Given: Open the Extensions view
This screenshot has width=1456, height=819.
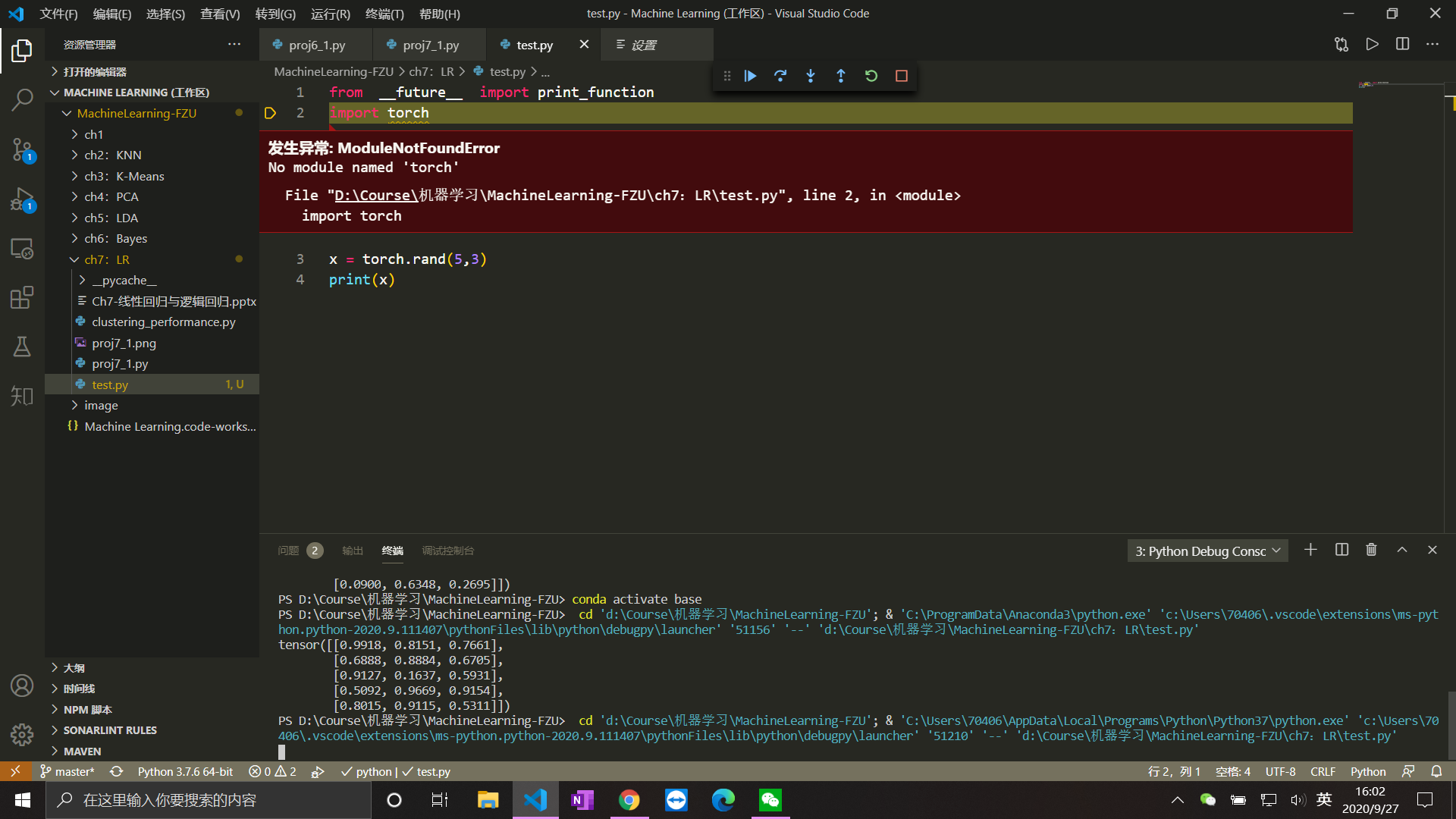Looking at the screenshot, I should click(x=22, y=297).
